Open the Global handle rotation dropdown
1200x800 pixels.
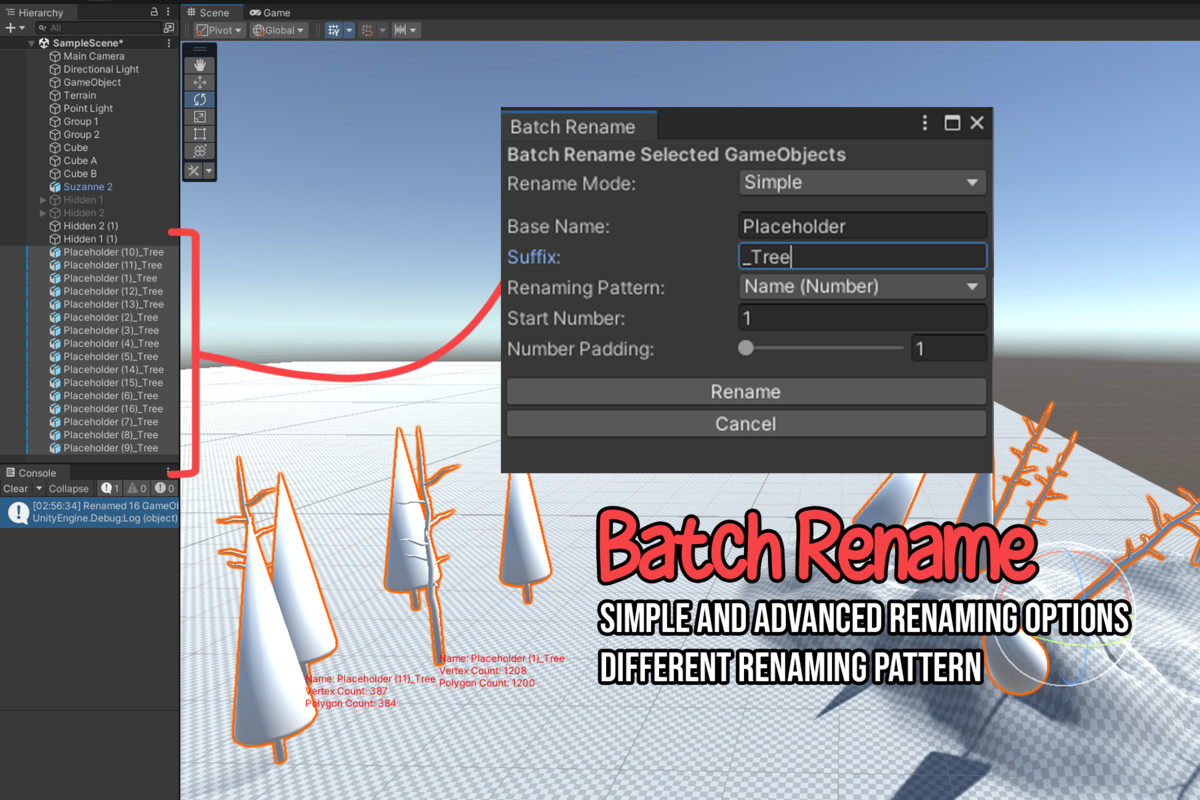point(278,30)
